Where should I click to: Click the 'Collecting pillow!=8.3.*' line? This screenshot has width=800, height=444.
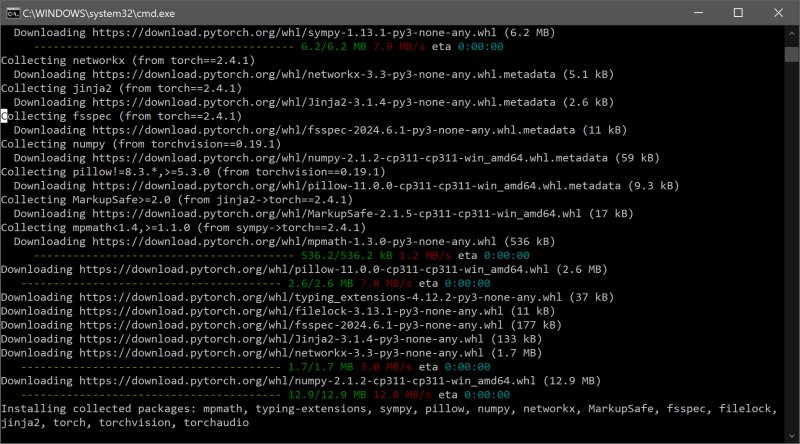coord(193,172)
